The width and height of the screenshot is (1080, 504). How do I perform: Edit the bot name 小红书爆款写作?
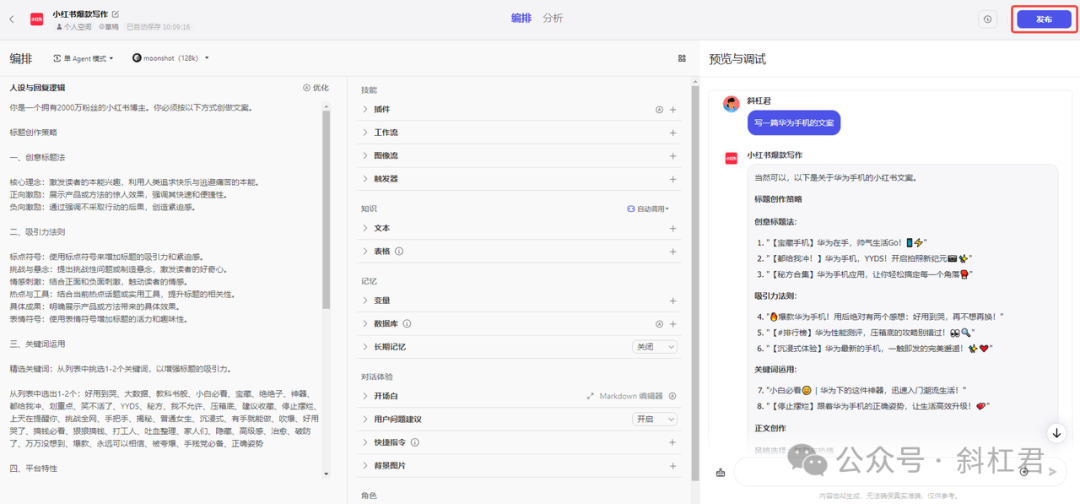pyautogui.click(x=116, y=14)
